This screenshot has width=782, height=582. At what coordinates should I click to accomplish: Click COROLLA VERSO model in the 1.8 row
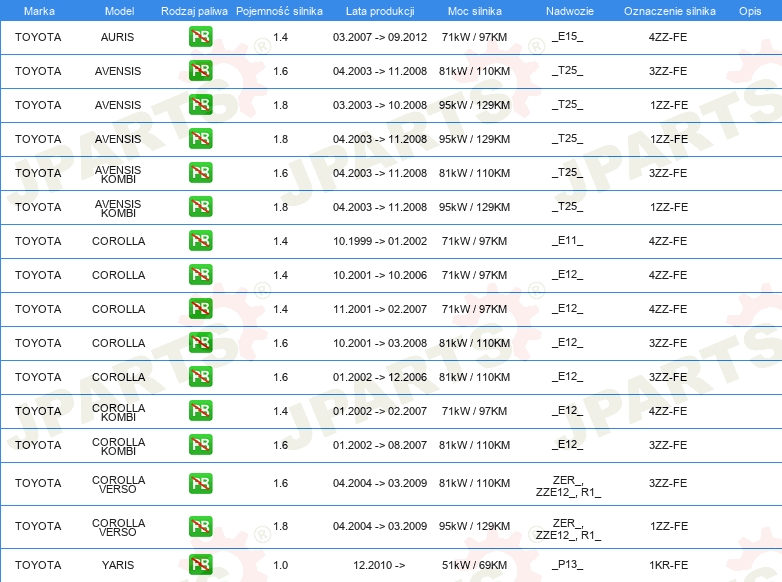pos(118,527)
